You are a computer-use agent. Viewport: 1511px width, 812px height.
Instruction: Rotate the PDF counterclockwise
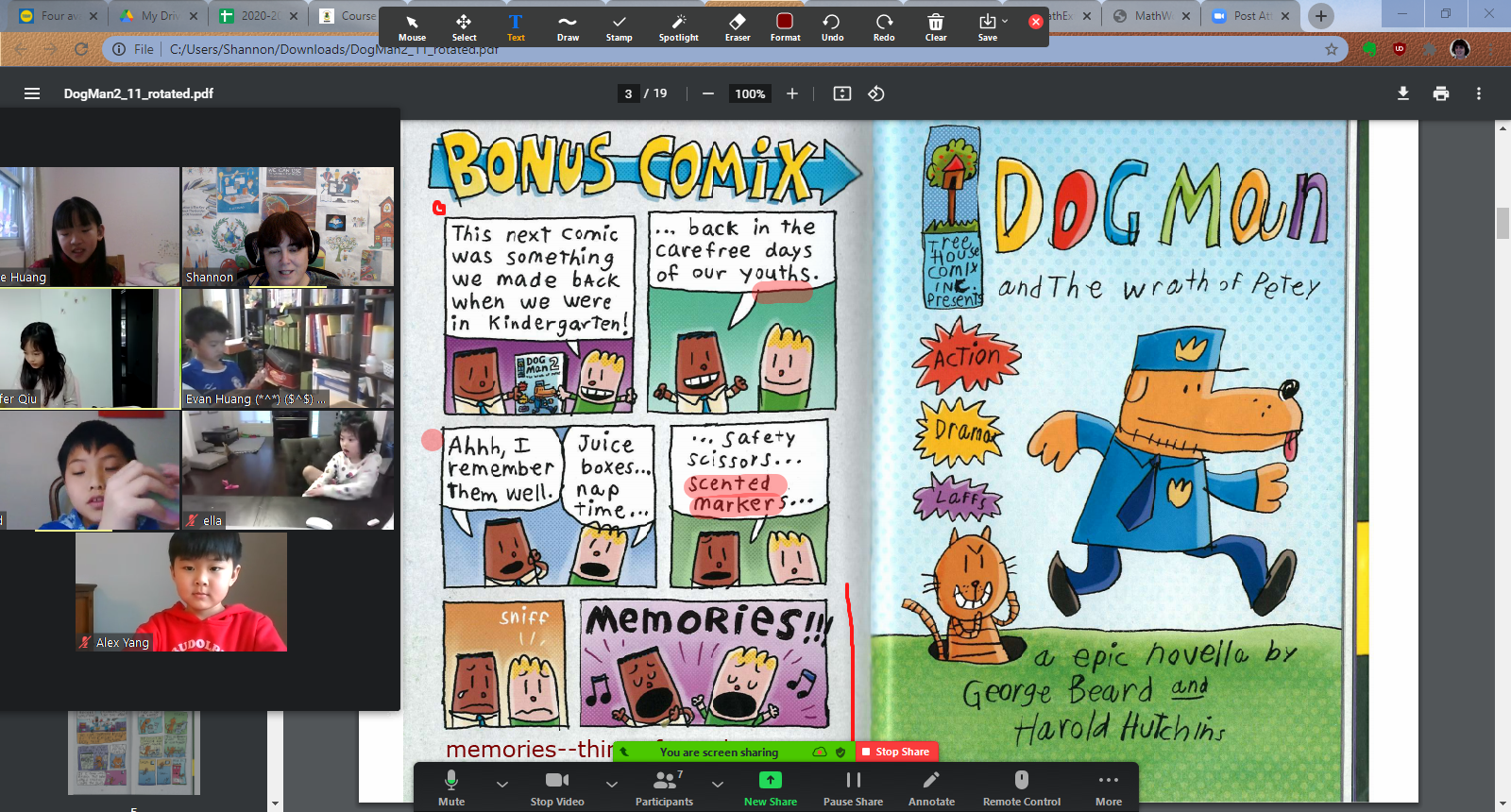pos(876,93)
